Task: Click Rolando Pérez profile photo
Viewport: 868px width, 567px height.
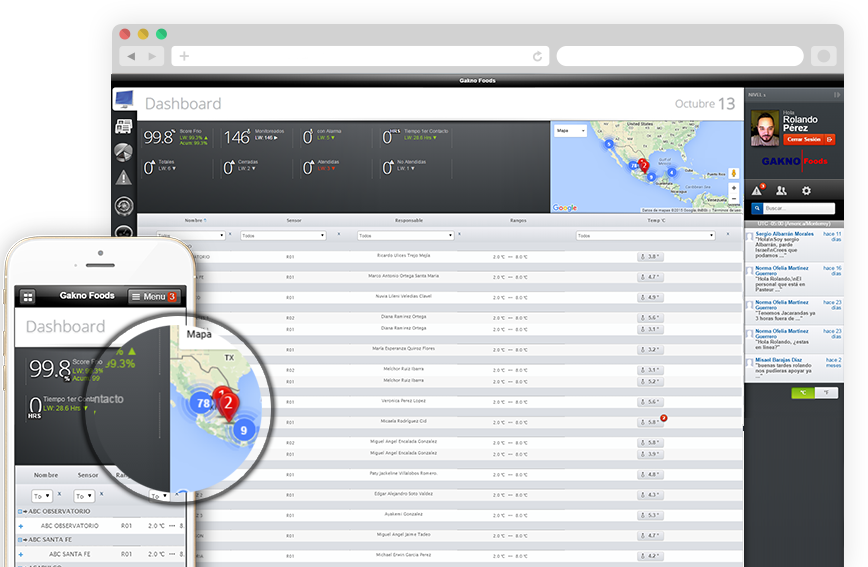Action: pos(764,128)
